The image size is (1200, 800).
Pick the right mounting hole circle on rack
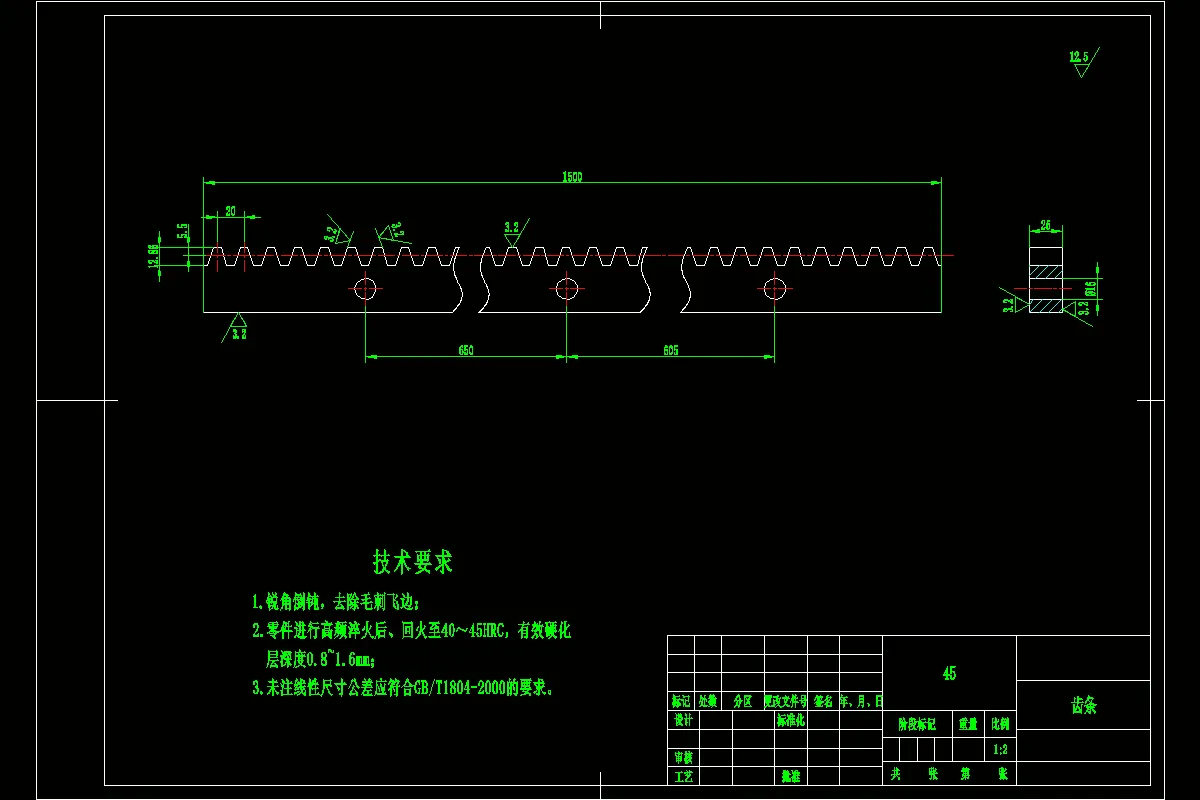point(774,289)
